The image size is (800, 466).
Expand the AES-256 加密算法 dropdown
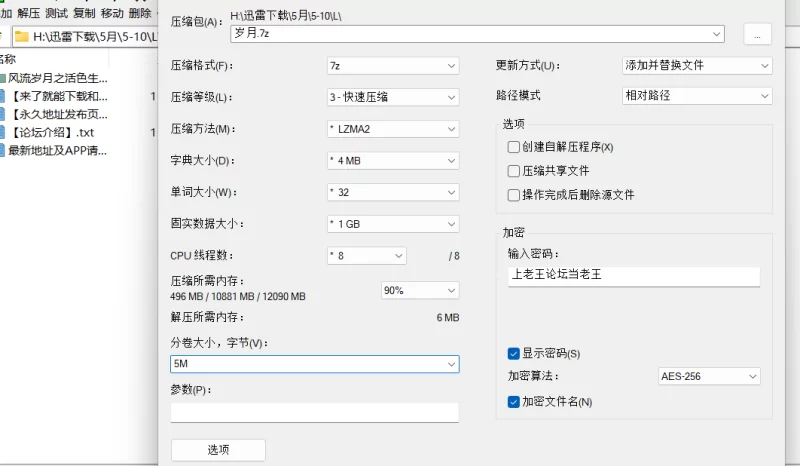pyautogui.click(x=709, y=377)
